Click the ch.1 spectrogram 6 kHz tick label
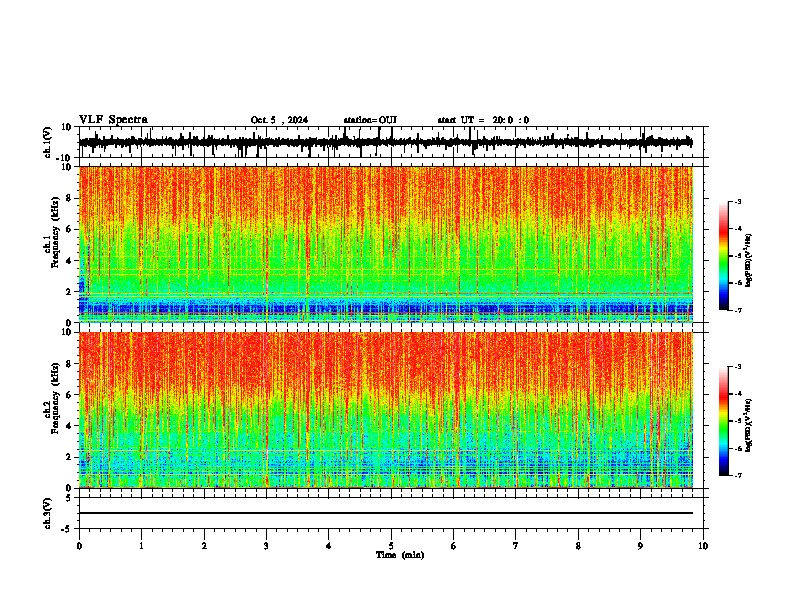Viewport: 792px width, 612px height. point(70,230)
